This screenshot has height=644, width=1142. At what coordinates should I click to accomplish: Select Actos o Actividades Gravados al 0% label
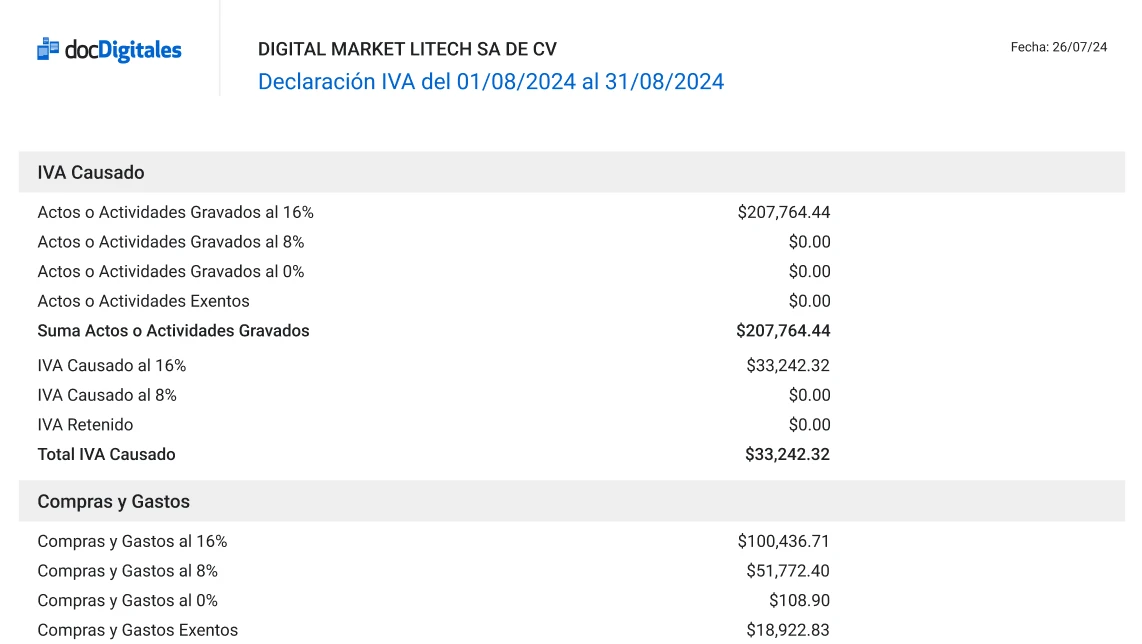[171, 272]
